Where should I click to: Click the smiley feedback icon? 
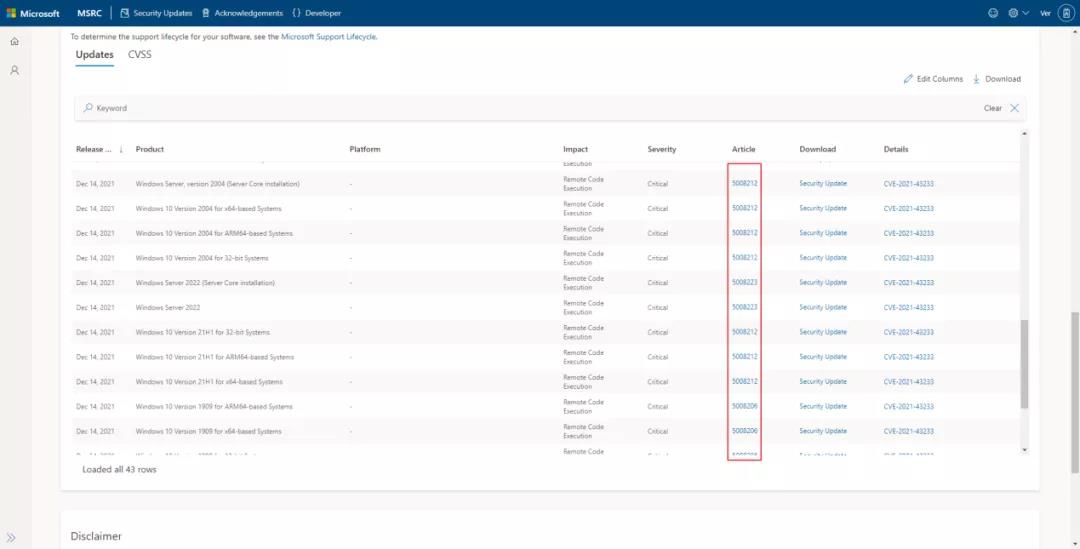(993, 13)
